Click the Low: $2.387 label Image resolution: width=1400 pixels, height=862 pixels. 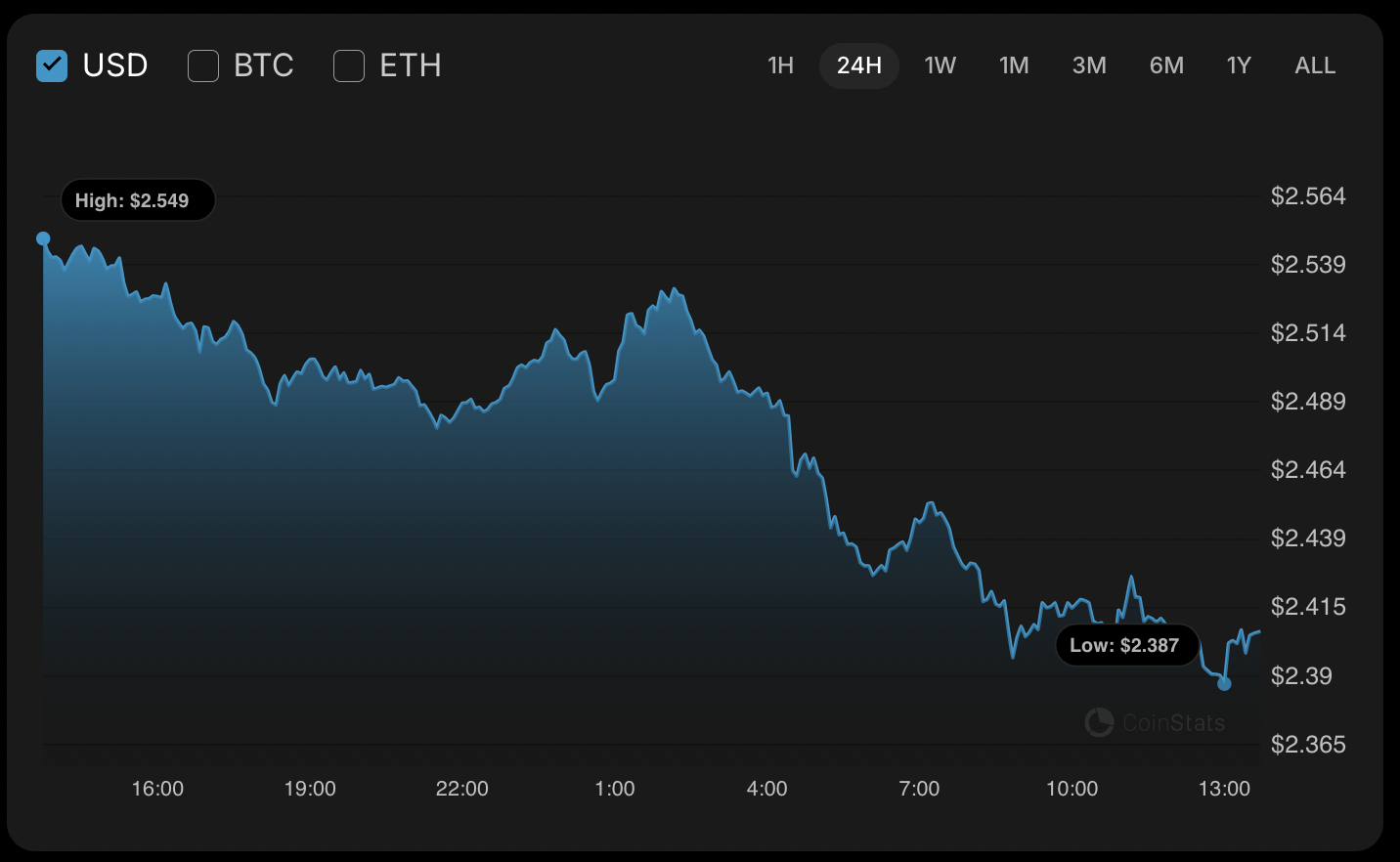tap(1126, 645)
